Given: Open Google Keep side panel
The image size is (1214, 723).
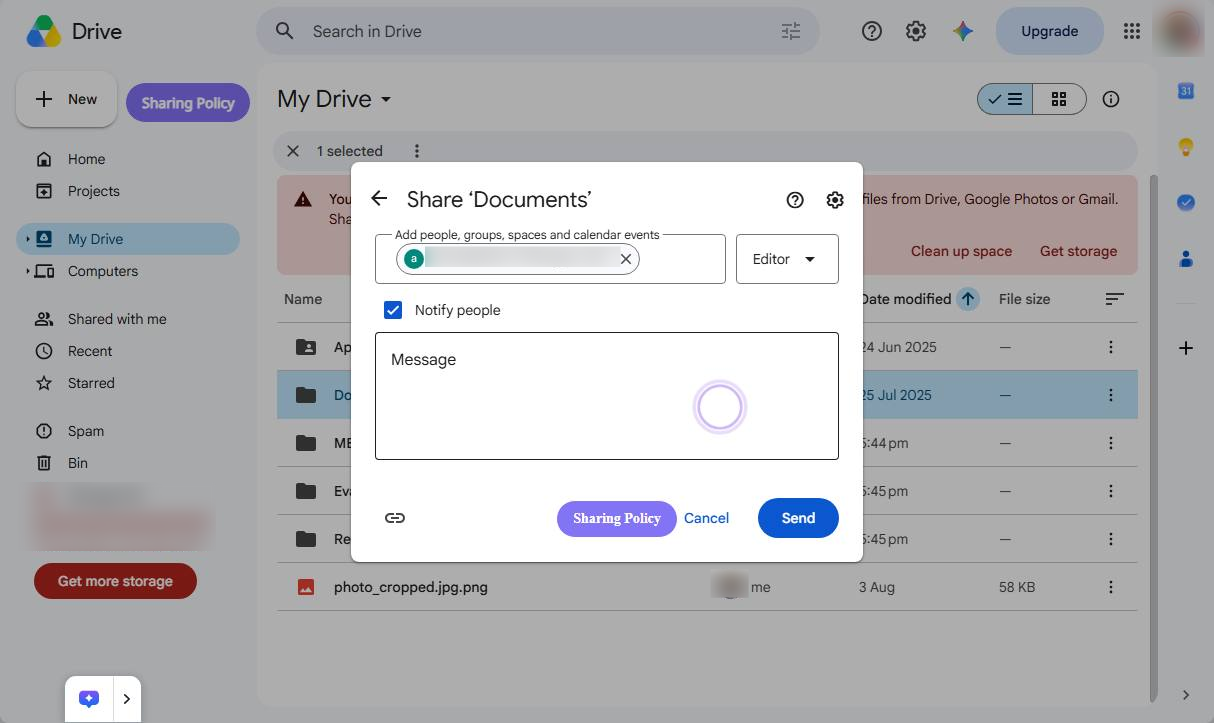Looking at the screenshot, I should (1186, 147).
